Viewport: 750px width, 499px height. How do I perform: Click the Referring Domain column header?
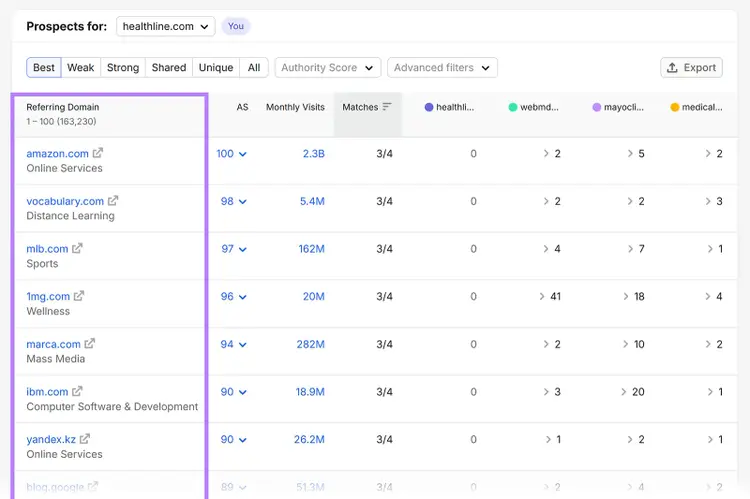pyautogui.click(x=63, y=107)
